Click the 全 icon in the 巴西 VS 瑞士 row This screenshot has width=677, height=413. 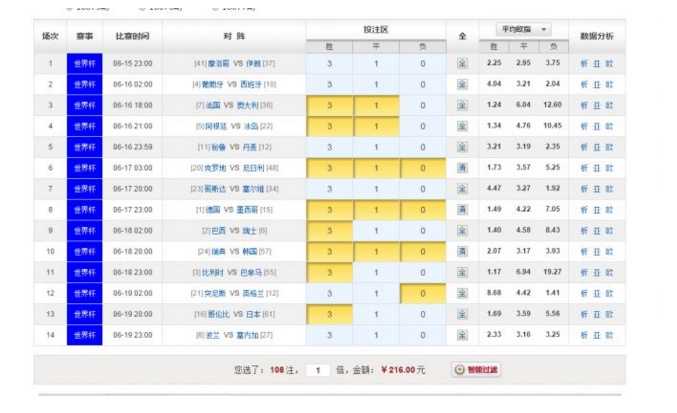tap(462, 231)
